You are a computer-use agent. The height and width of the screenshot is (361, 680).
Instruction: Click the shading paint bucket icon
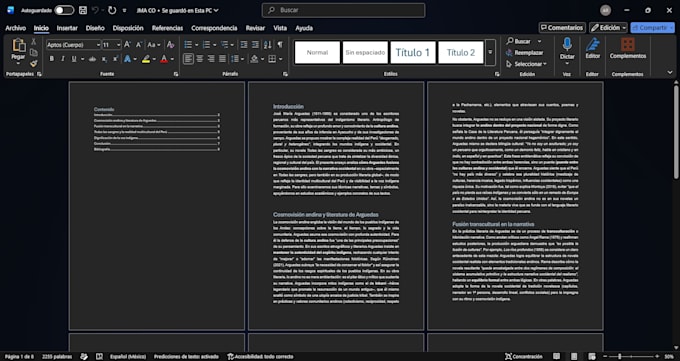pyautogui.click(x=254, y=59)
